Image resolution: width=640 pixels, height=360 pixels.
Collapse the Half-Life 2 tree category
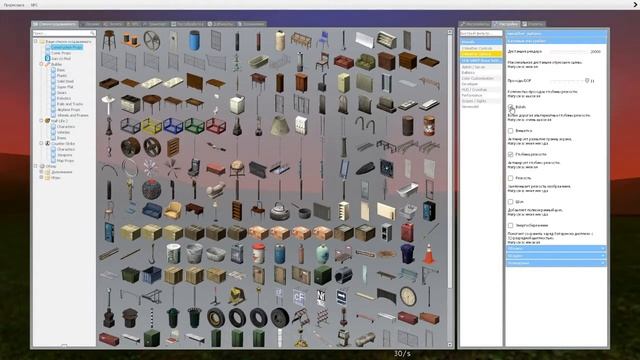coord(41,121)
